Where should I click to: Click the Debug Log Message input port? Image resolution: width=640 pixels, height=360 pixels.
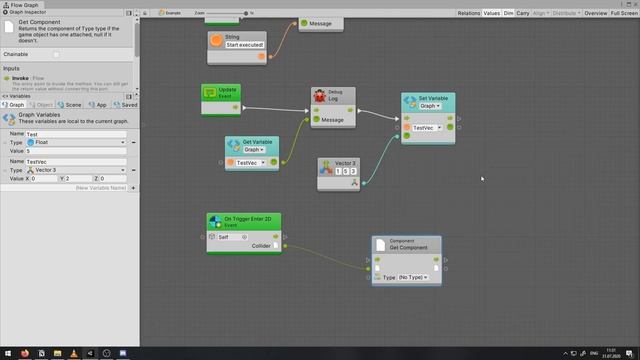[x=316, y=120]
